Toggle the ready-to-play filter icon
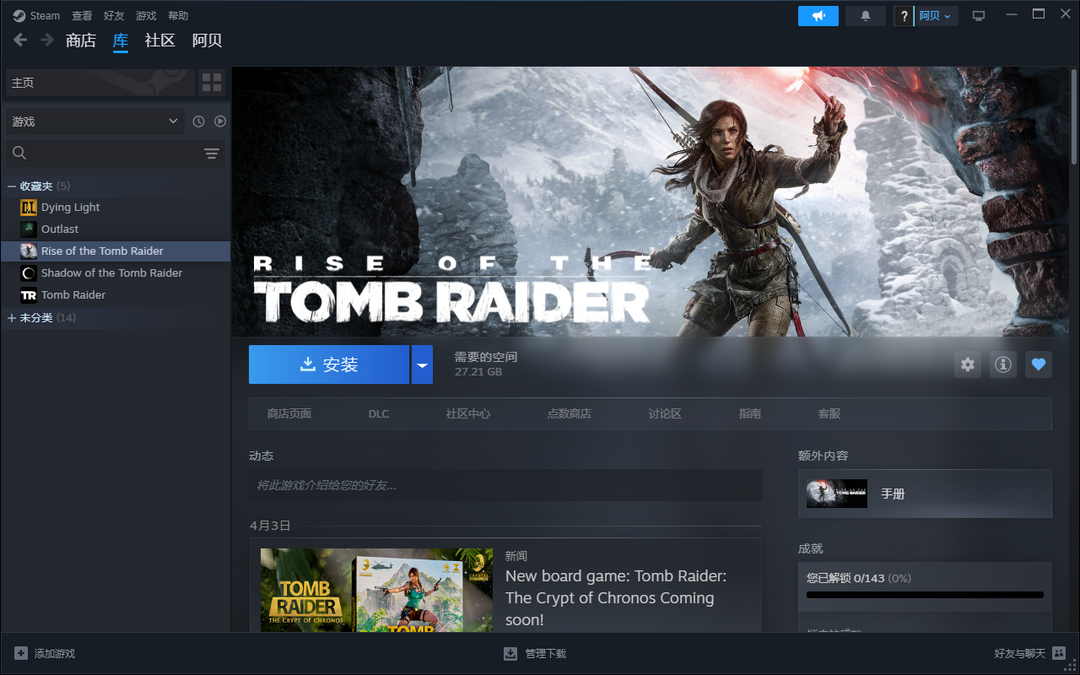Screen dimensions: 1080x675 click(x=220, y=121)
